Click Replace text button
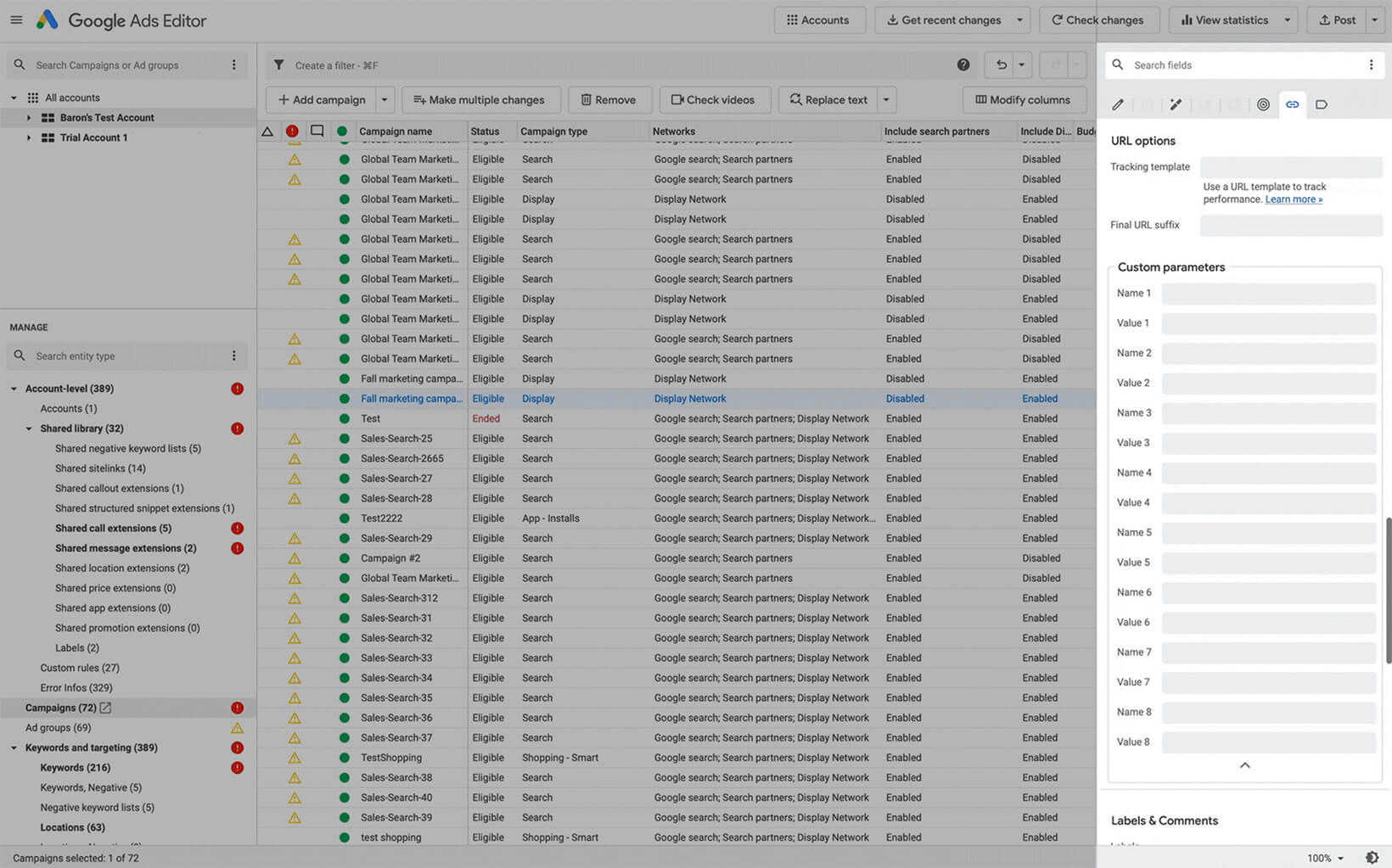The image size is (1392, 868). coord(828,99)
